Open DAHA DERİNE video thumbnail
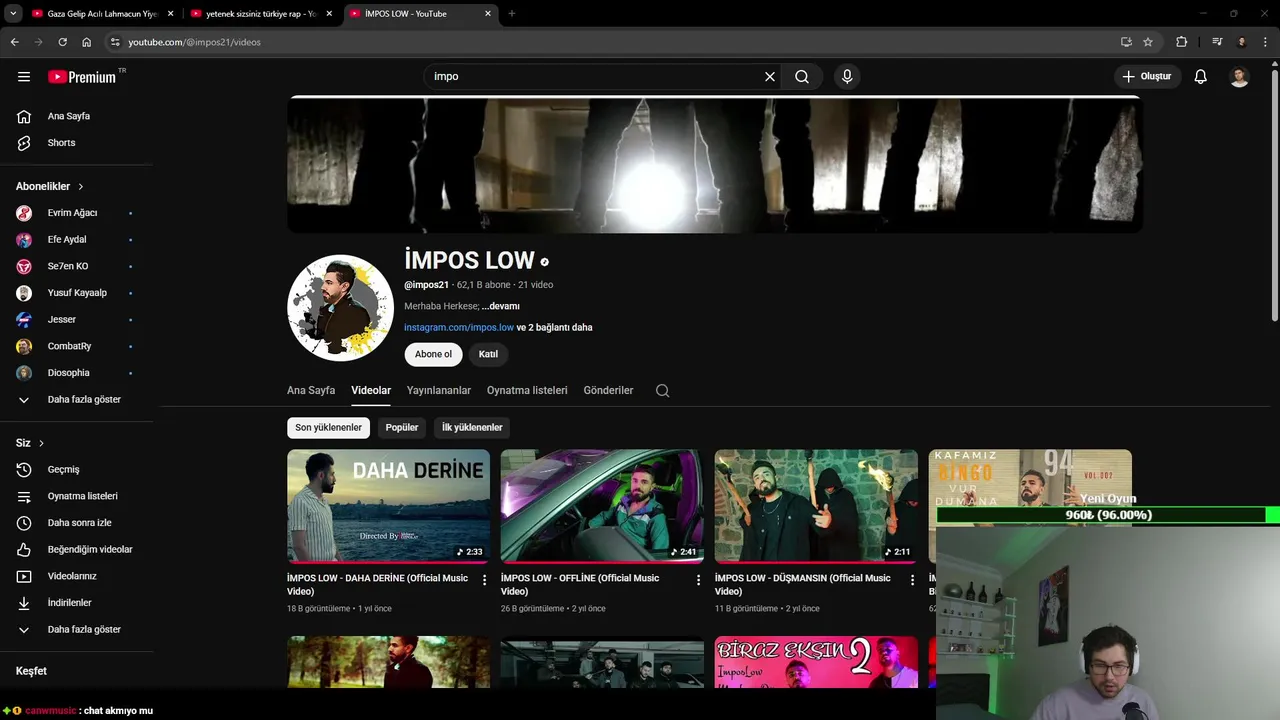Image resolution: width=1280 pixels, height=720 pixels. click(x=388, y=506)
